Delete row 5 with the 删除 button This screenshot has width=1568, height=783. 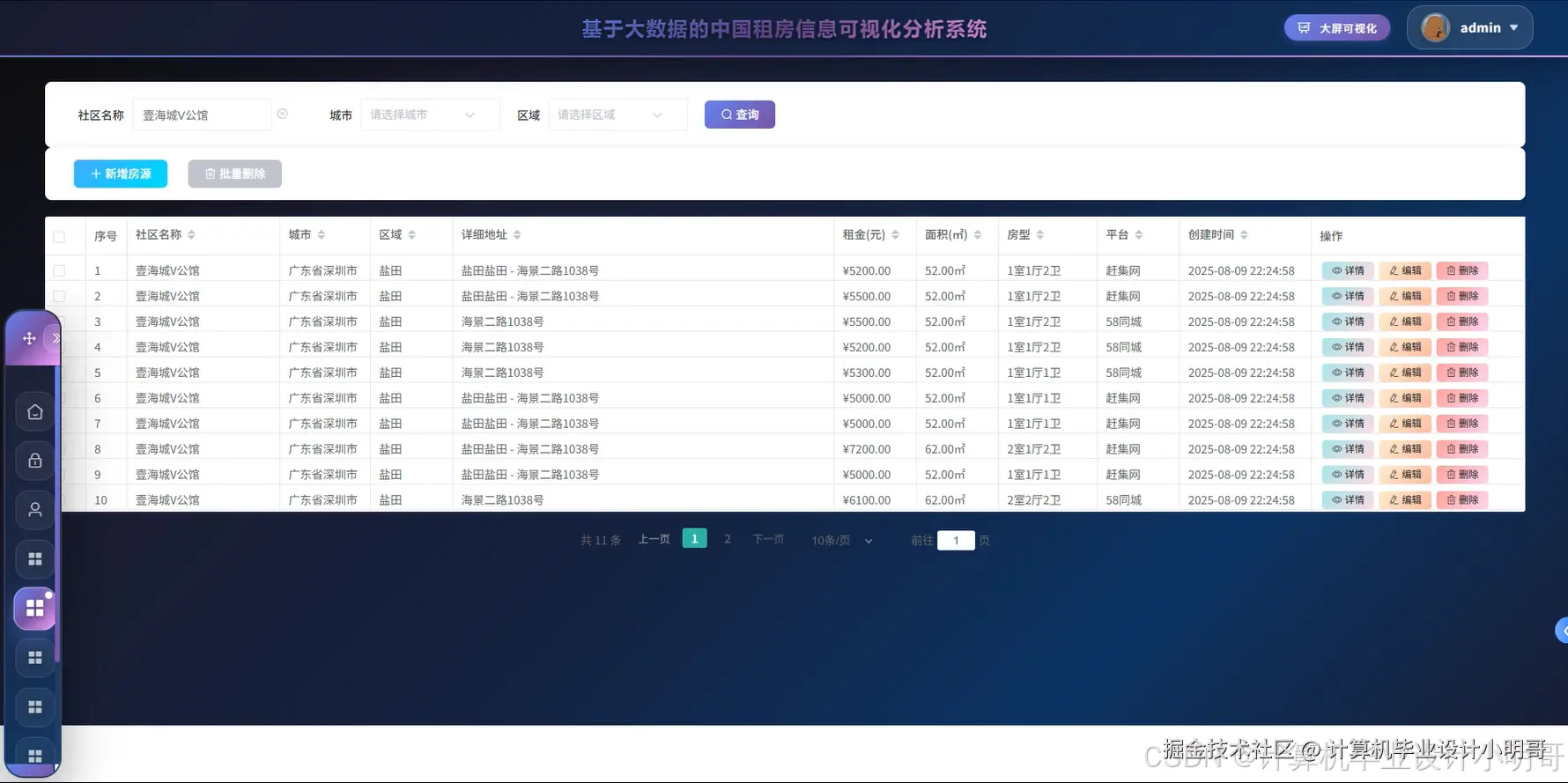pos(1462,373)
